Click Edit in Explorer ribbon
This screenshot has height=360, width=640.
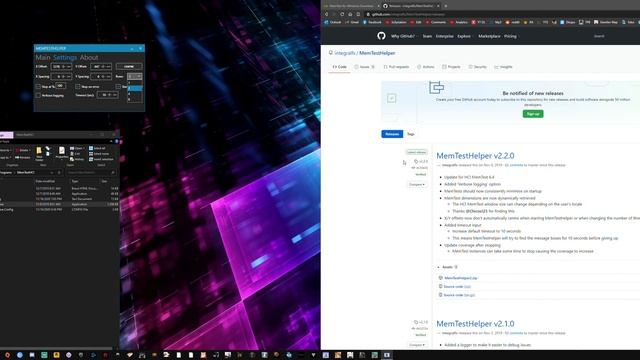tap(75, 154)
